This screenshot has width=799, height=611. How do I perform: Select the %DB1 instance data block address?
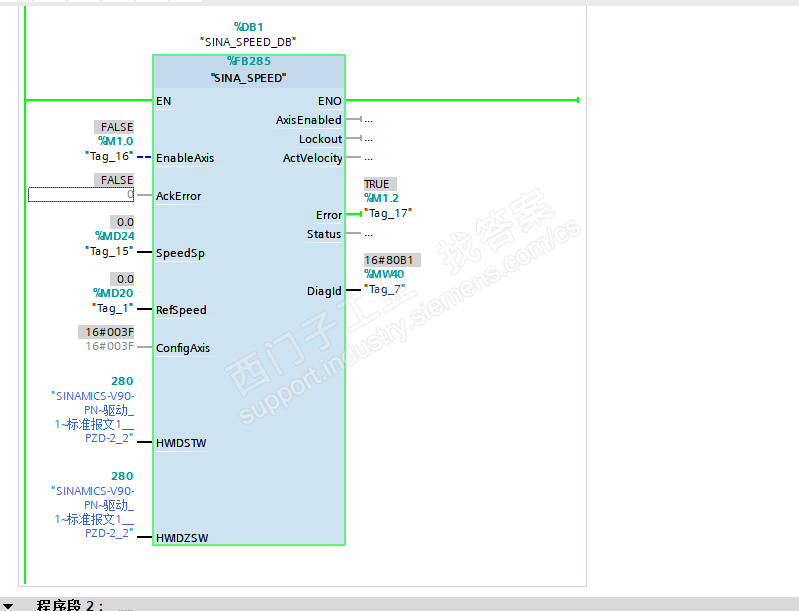pos(249,27)
